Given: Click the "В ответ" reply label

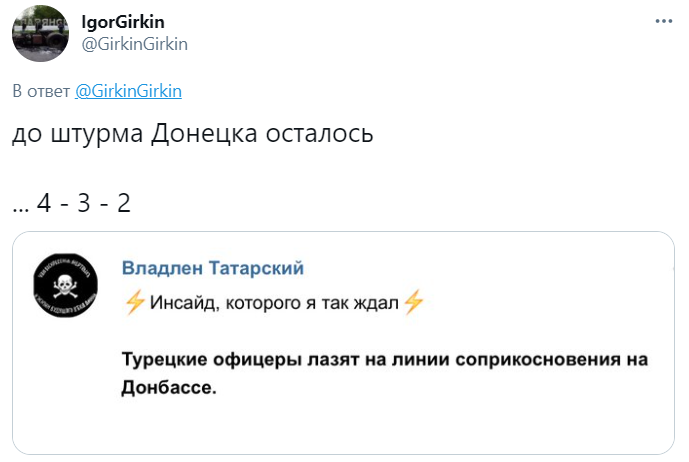Looking at the screenshot, I should (x=41, y=90).
